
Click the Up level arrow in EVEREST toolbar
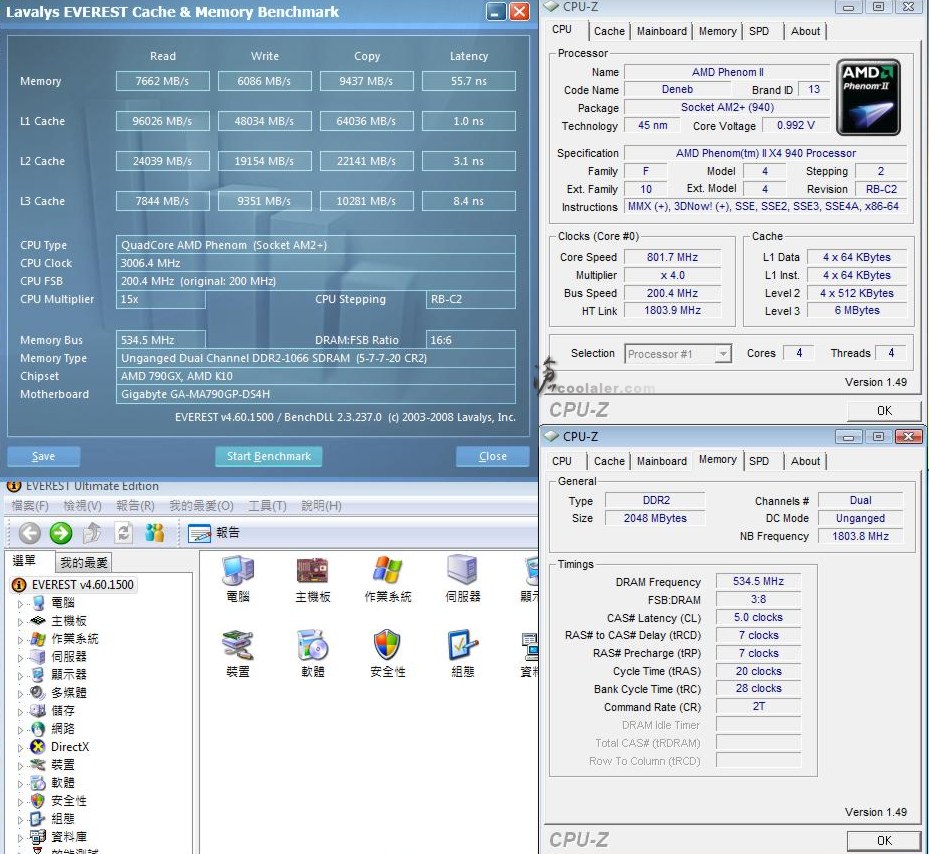click(92, 533)
